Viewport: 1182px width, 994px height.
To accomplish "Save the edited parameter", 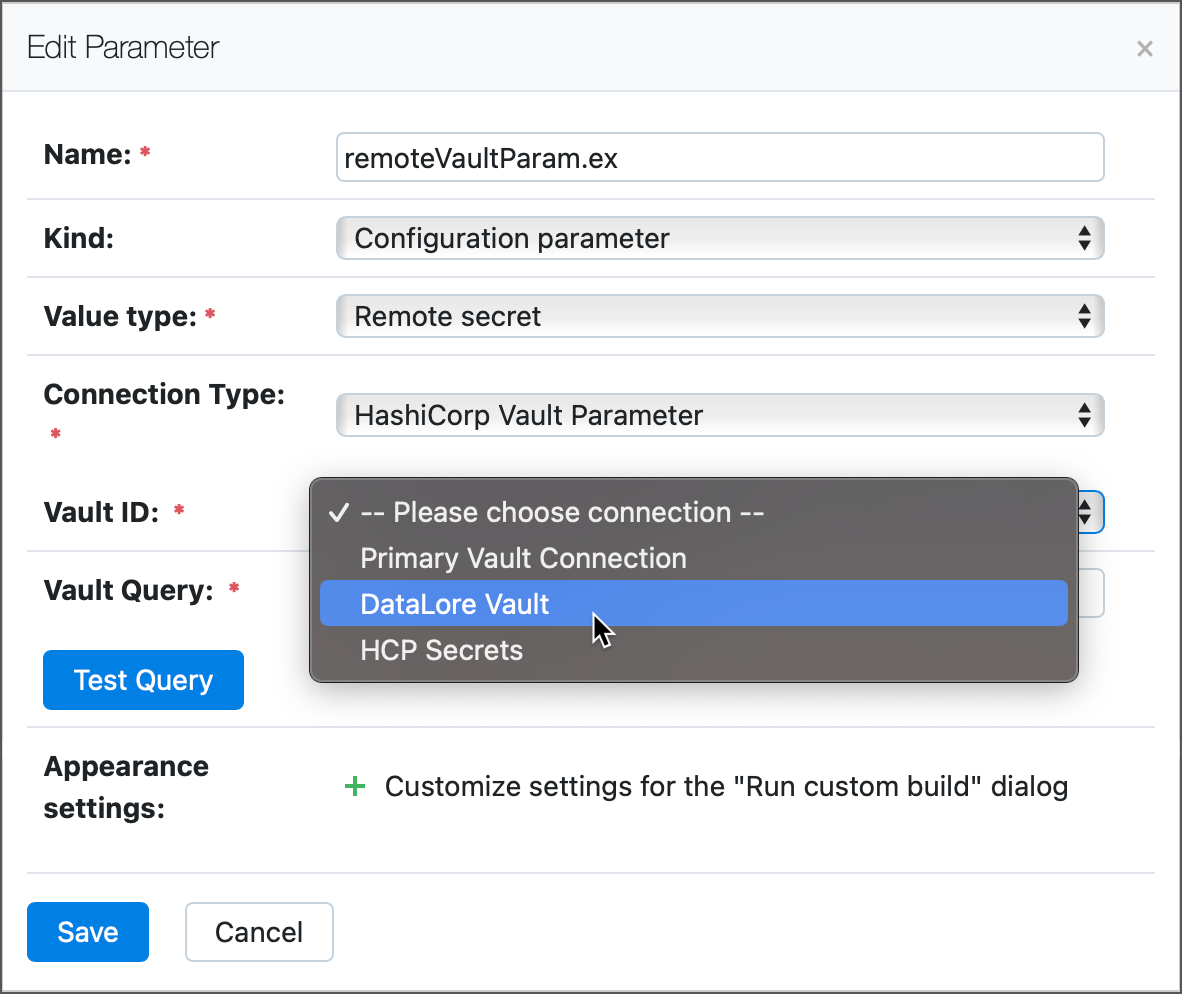I will click(x=87, y=931).
